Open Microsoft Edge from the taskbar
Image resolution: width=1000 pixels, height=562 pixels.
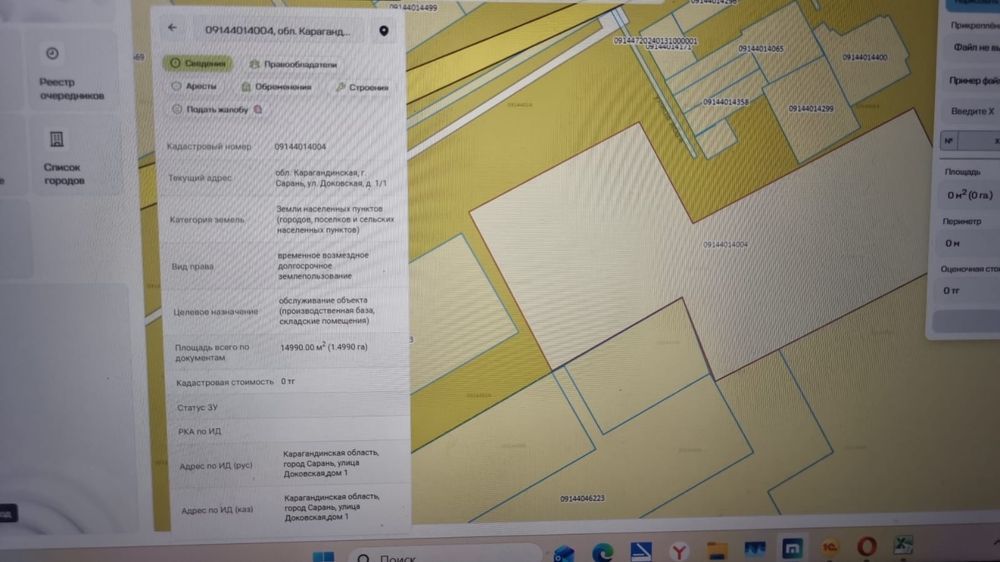point(601,552)
